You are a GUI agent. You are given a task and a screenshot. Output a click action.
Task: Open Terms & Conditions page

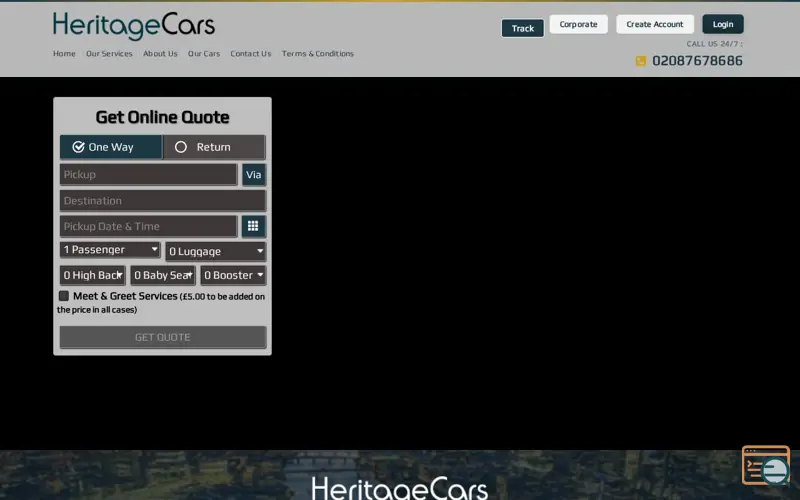tap(318, 54)
